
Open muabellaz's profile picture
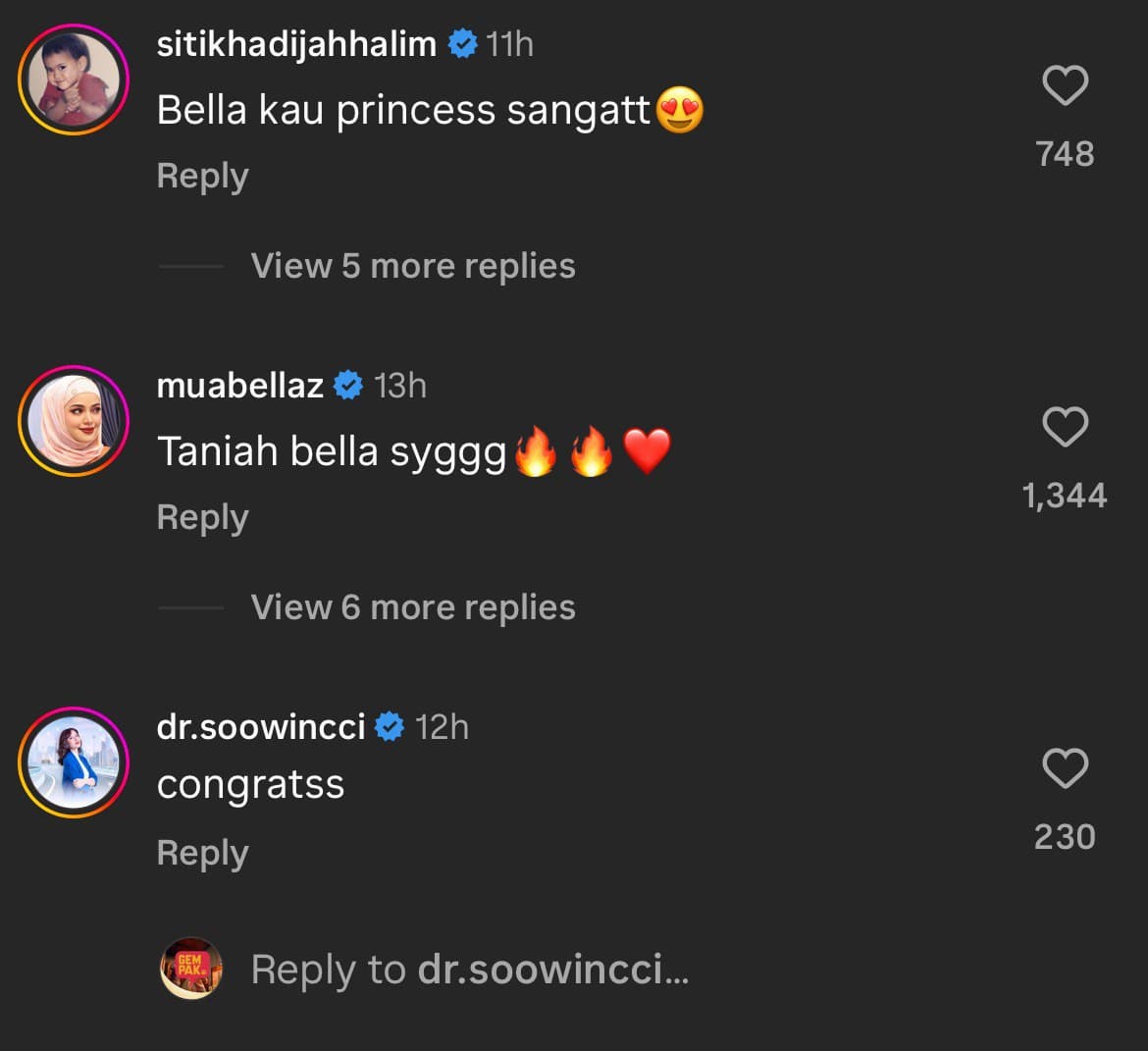pos(74,421)
